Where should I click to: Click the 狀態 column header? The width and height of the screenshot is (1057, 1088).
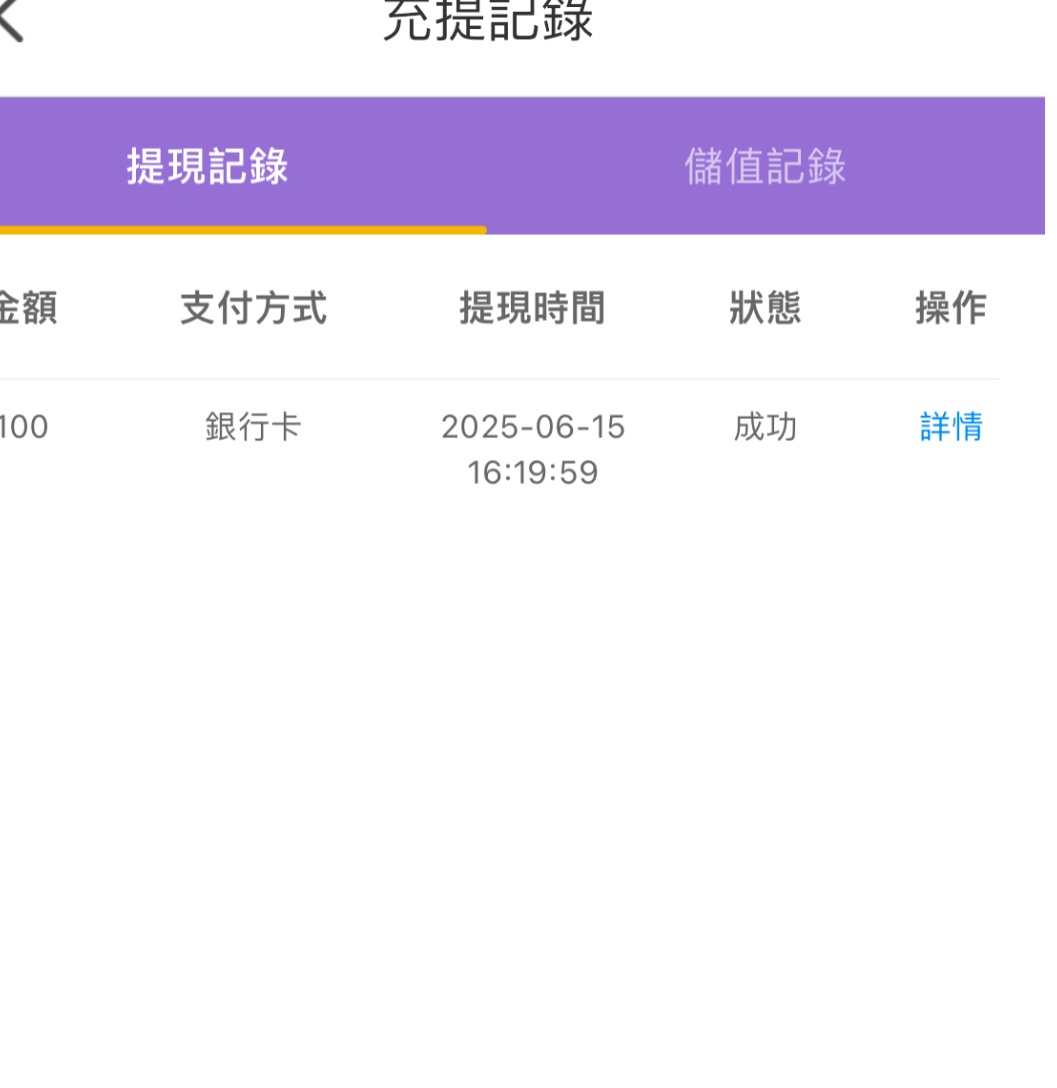(762, 309)
